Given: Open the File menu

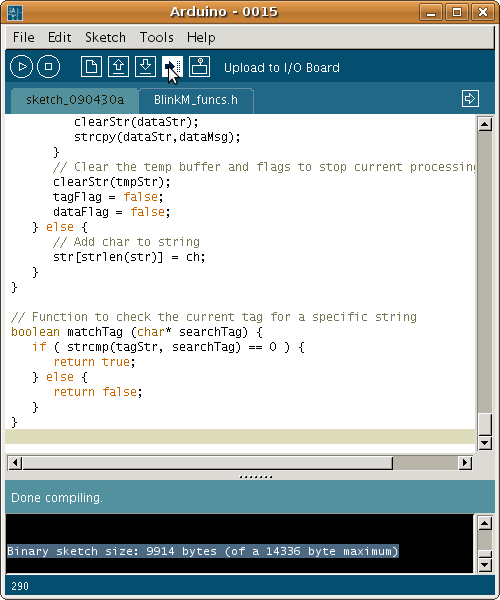Looking at the screenshot, I should tap(23, 38).
